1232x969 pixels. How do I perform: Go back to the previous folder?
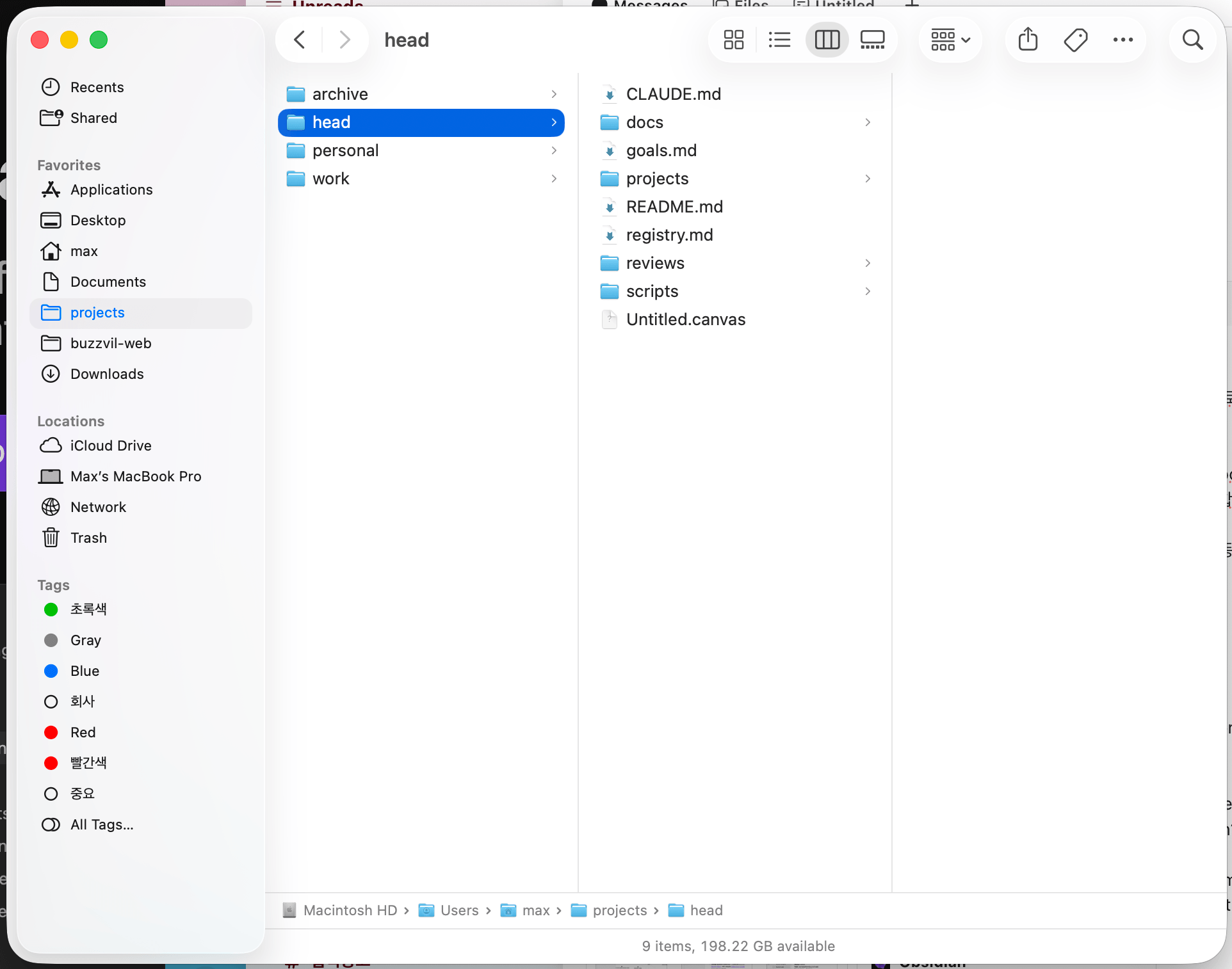[298, 40]
